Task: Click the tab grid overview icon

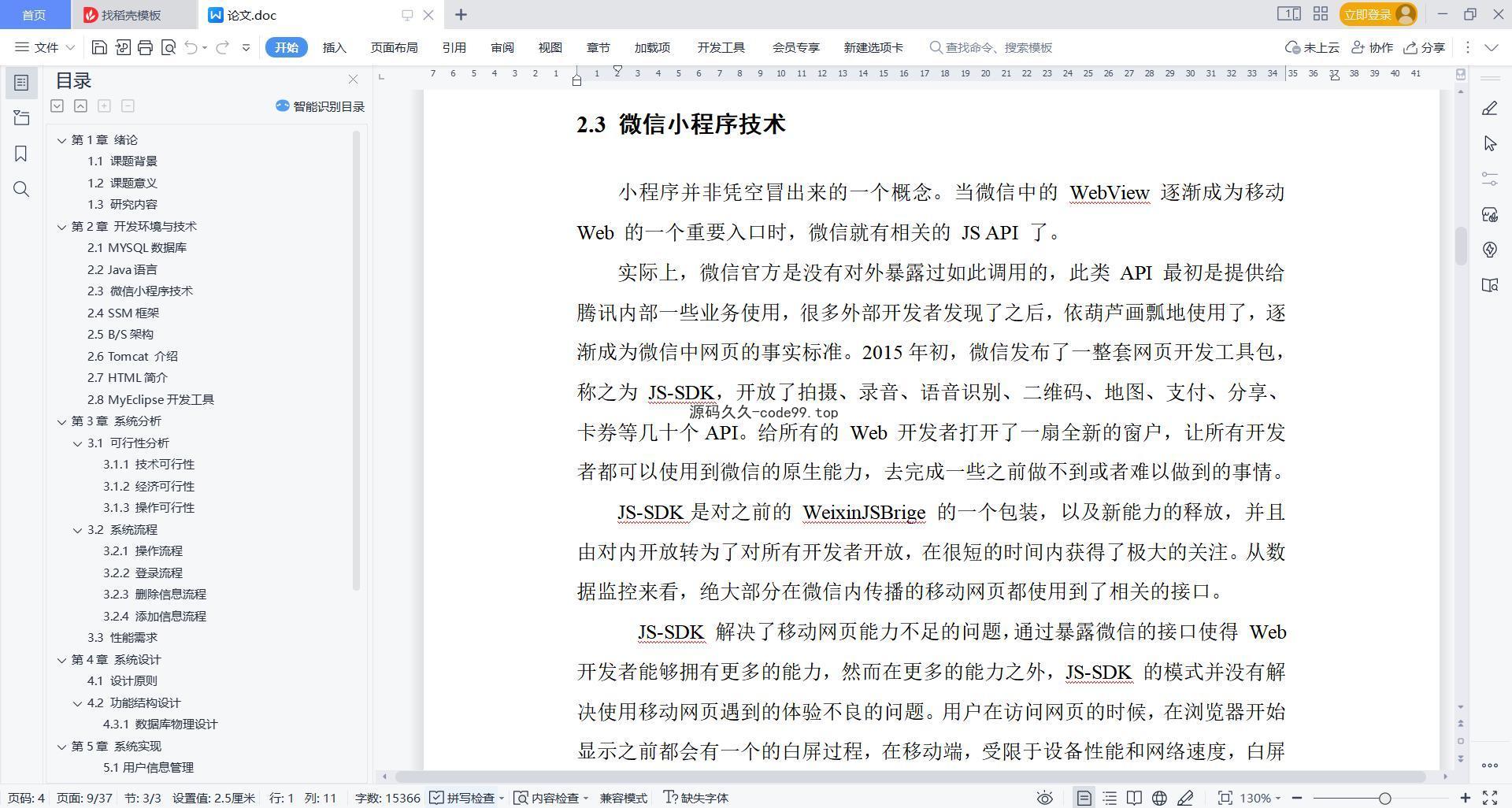Action: click(x=1321, y=13)
